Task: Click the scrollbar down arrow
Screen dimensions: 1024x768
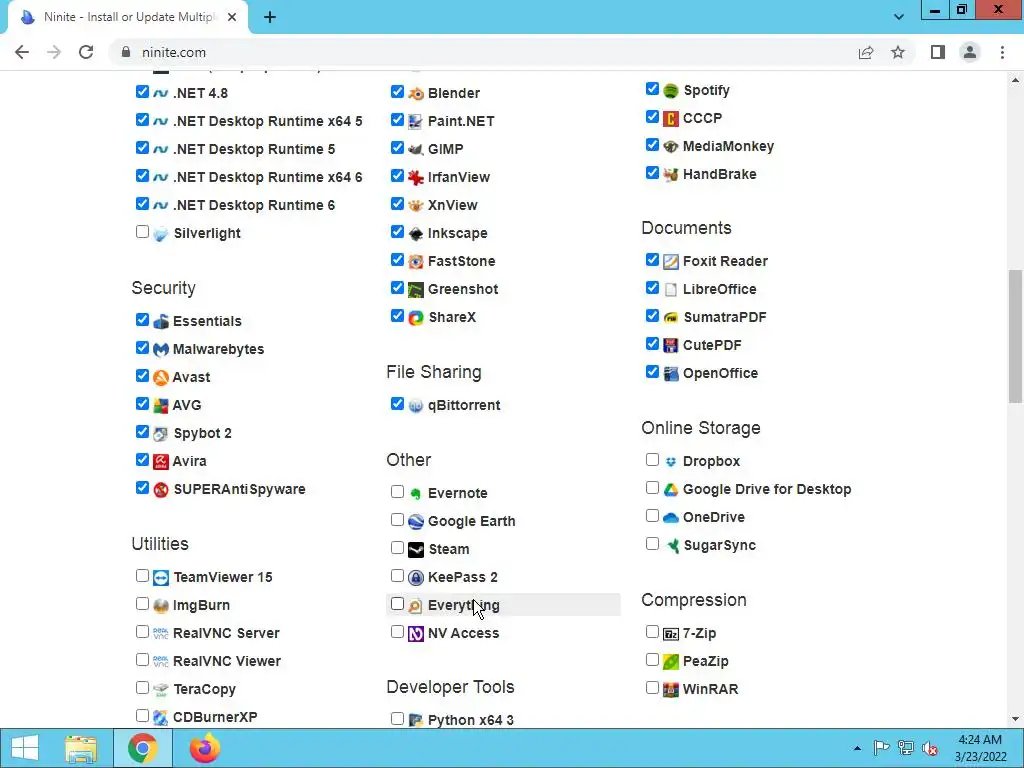Action: pos(1015,719)
